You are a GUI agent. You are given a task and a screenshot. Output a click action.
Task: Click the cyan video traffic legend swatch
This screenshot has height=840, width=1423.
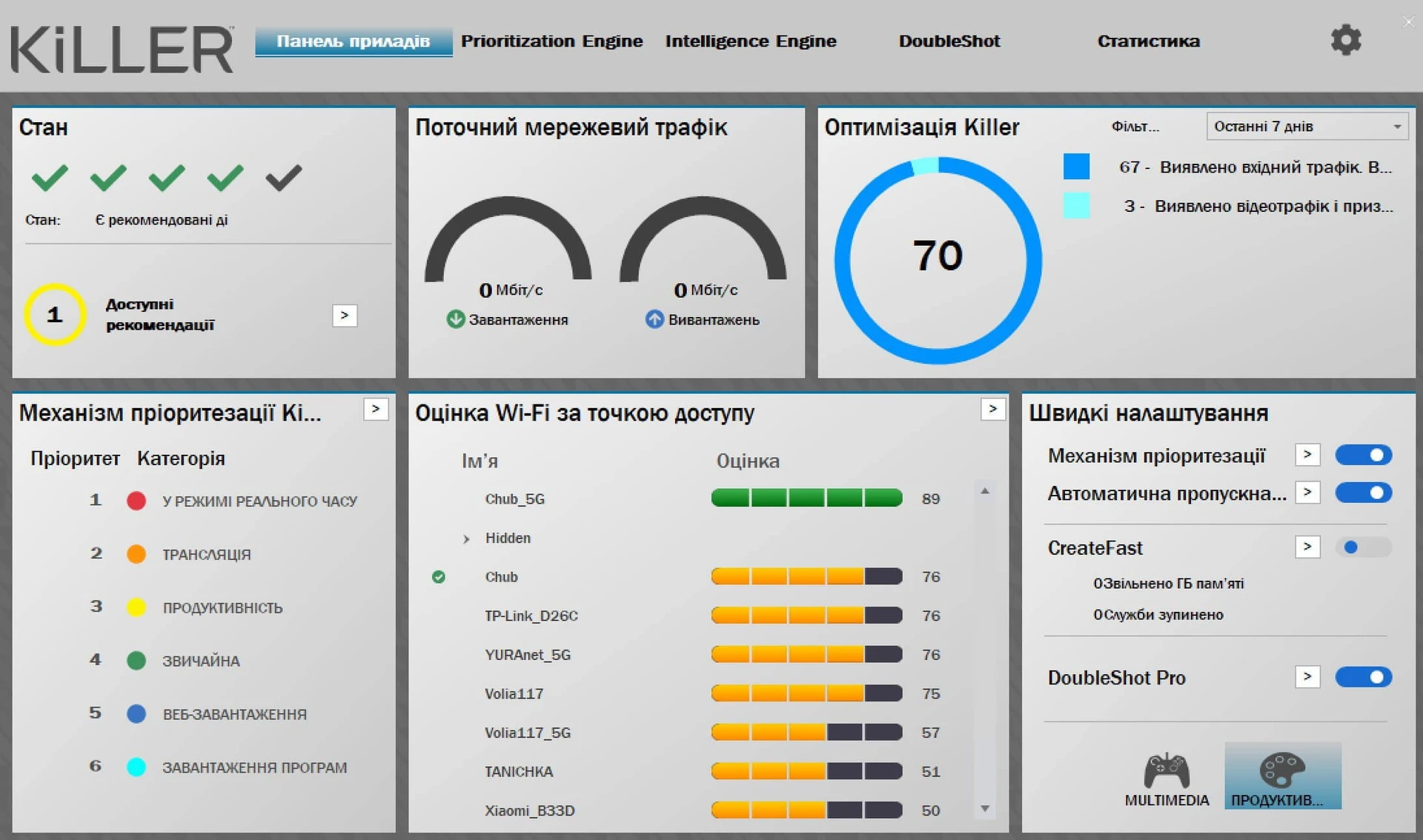(x=1076, y=205)
